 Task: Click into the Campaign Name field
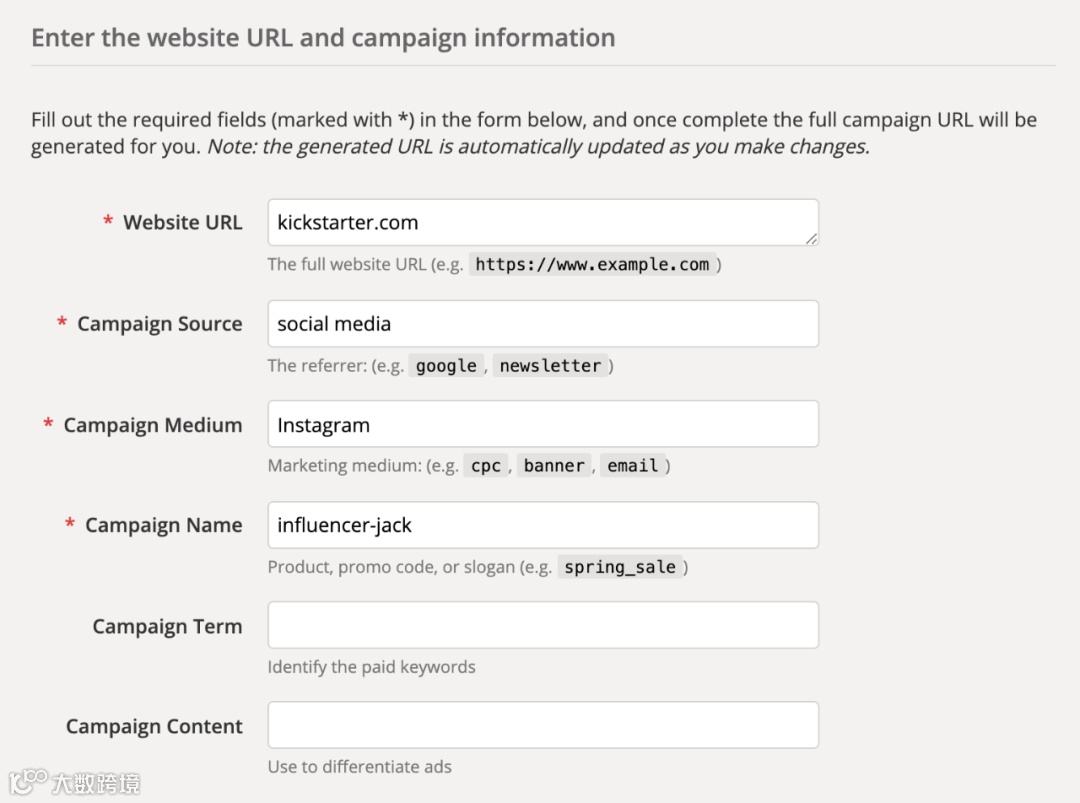click(x=542, y=525)
